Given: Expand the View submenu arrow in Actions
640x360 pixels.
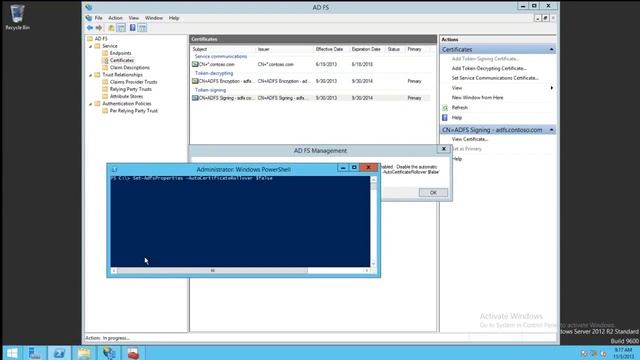Looking at the screenshot, I should (551, 88).
